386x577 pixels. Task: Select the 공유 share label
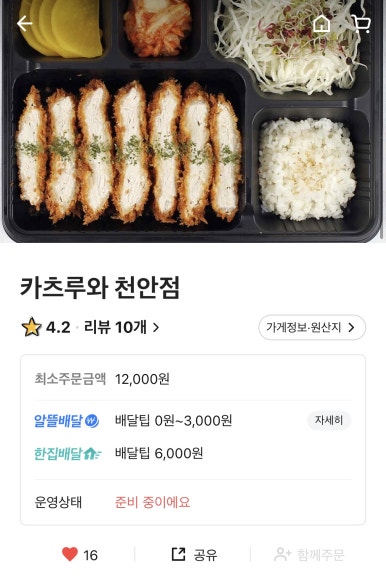[205, 555]
